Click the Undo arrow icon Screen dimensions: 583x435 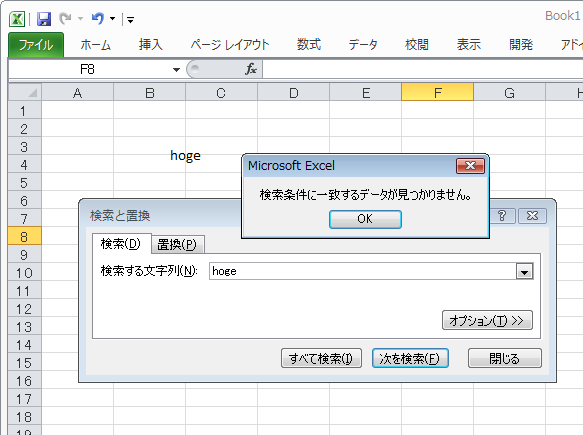pos(98,18)
